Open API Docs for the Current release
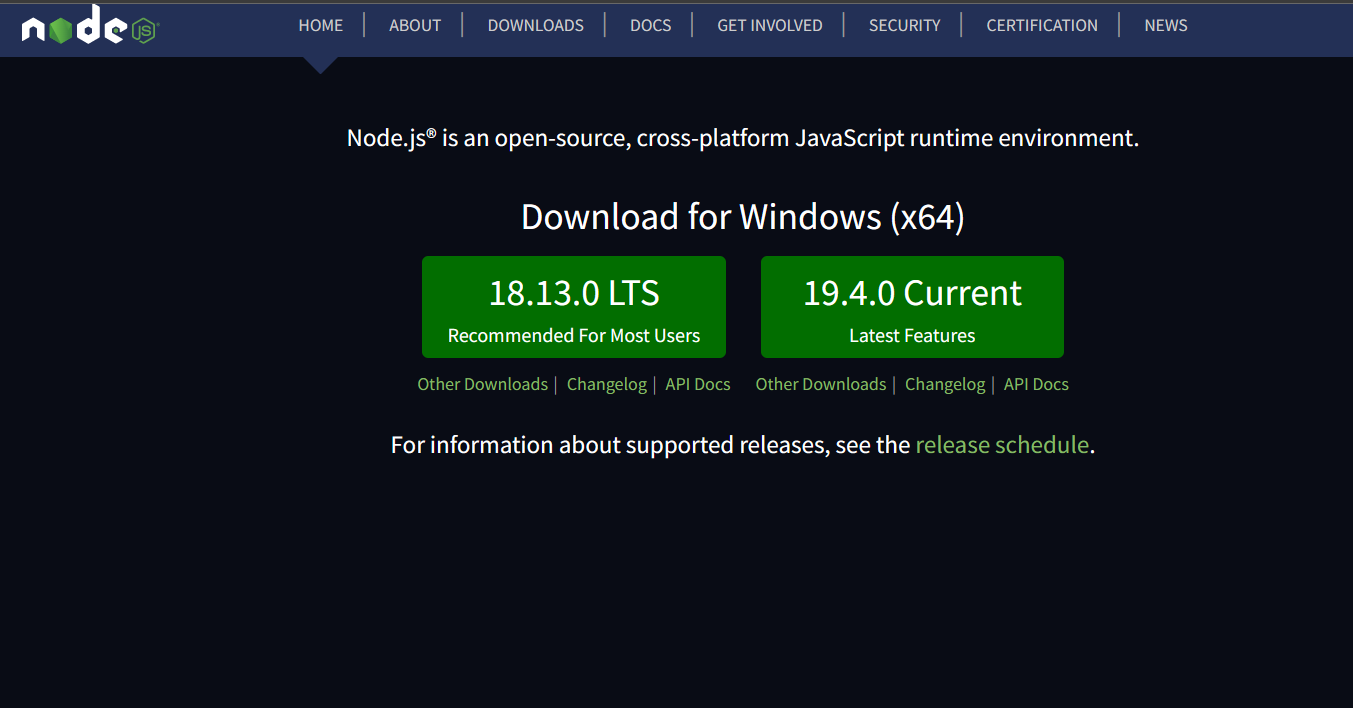Screen dimensions: 1353x708 coord(1036,384)
